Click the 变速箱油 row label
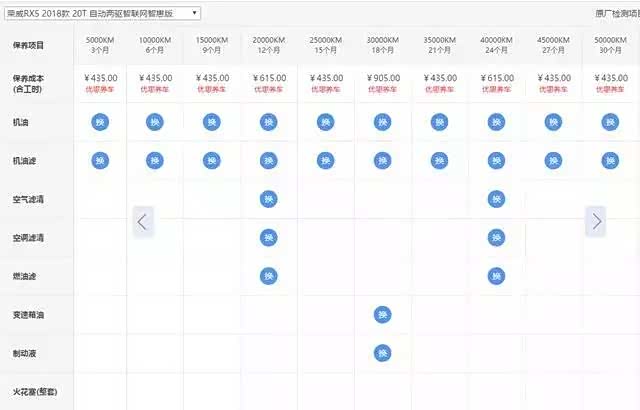640x410 pixels. 28,315
